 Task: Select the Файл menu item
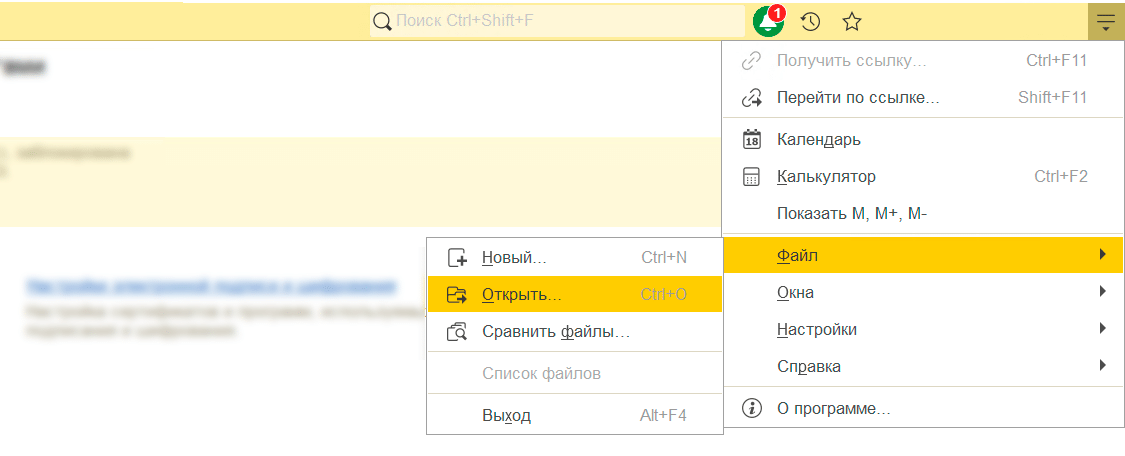[x=797, y=256]
